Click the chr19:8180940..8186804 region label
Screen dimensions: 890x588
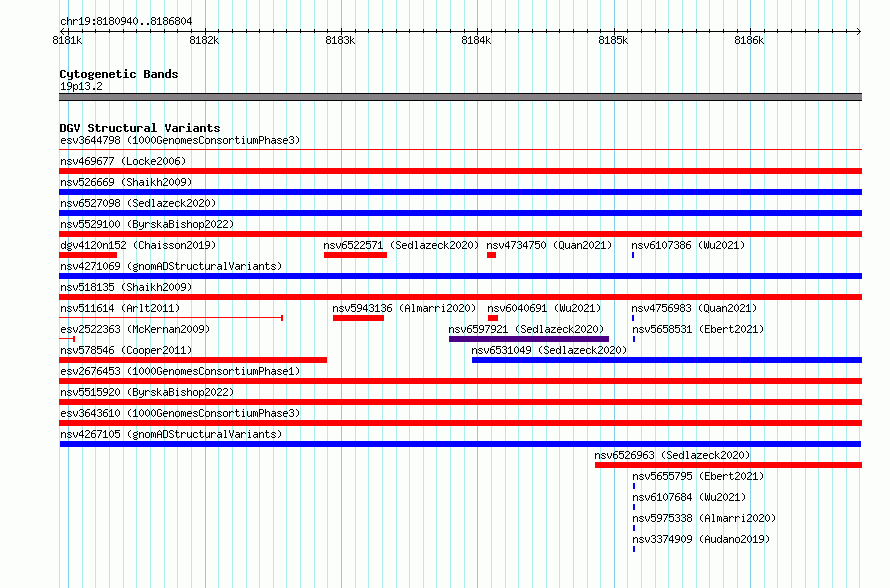pos(126,21)
